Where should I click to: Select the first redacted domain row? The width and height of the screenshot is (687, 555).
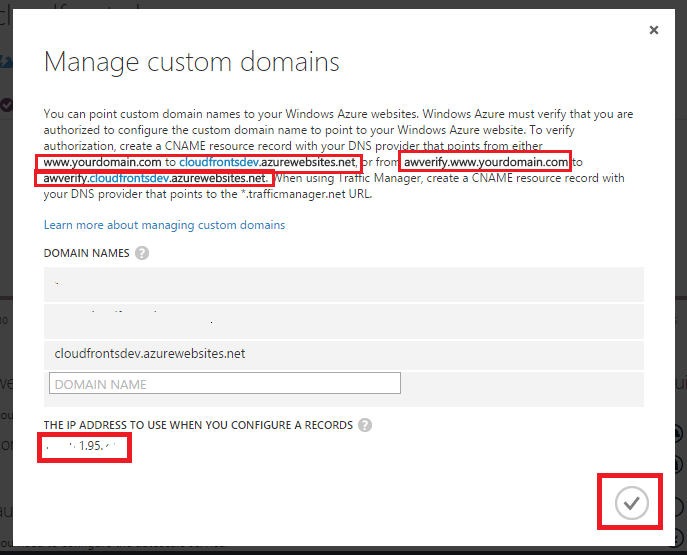click(343, 285)
